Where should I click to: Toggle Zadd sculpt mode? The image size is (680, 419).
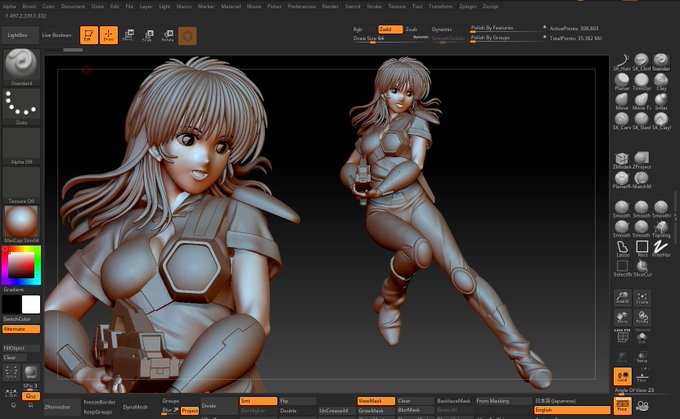click(390, 29)
